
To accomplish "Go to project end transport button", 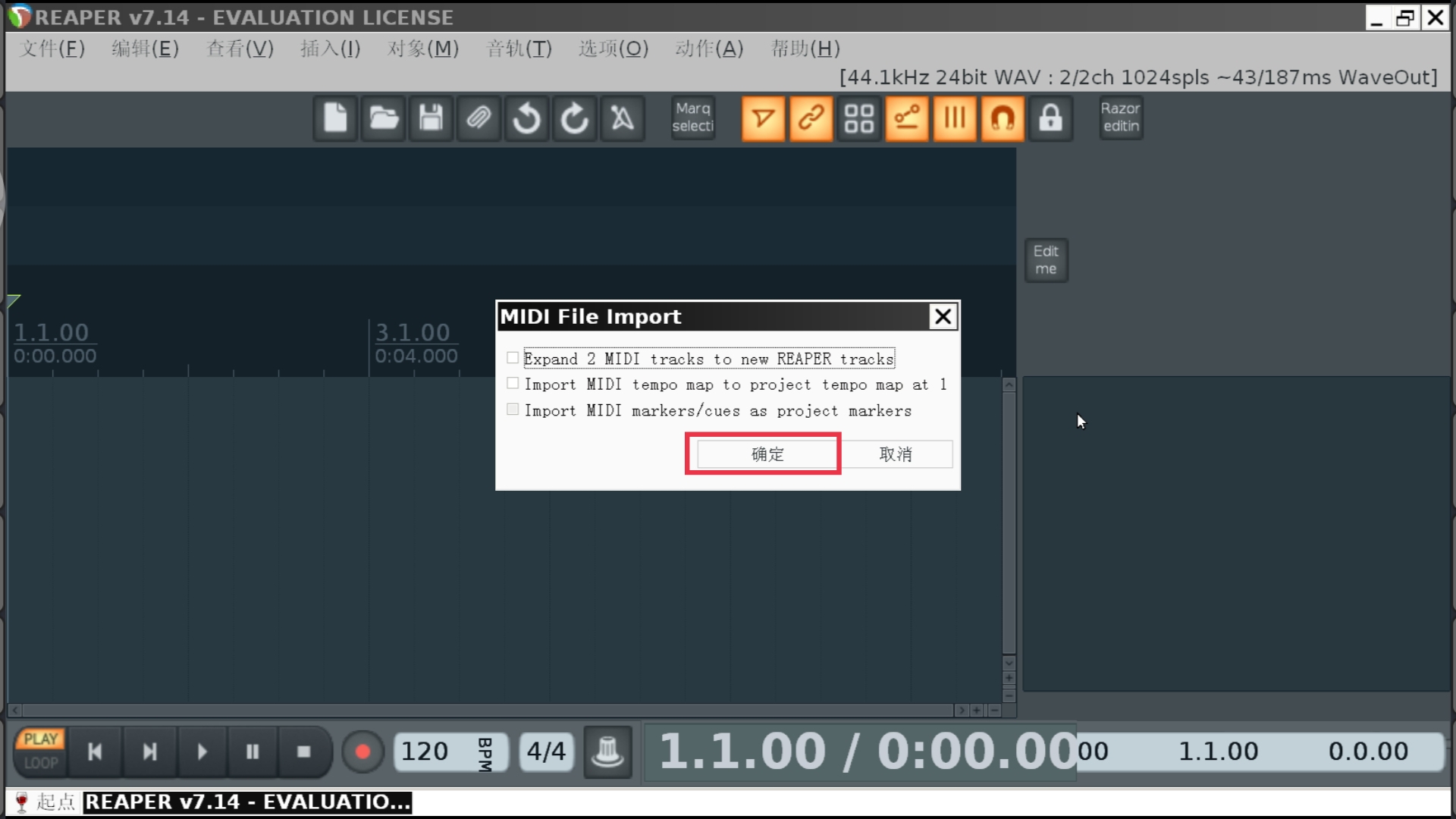I will coord(150,752).
